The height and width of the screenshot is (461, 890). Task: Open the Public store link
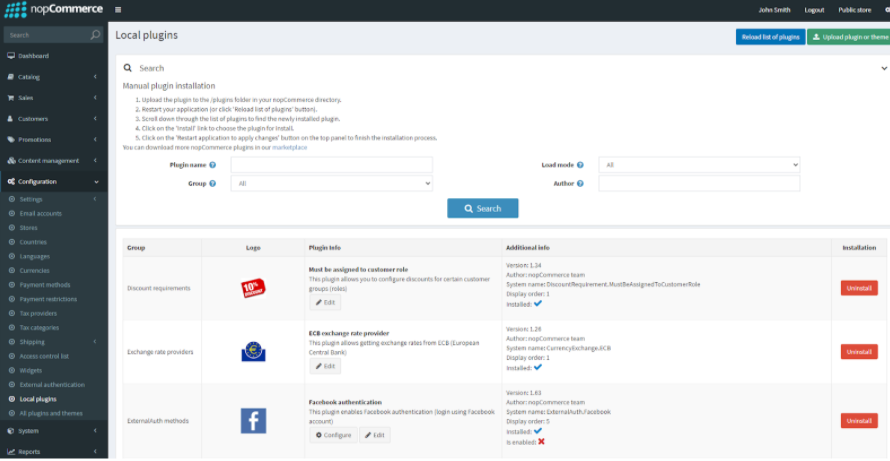click(854, 10)
